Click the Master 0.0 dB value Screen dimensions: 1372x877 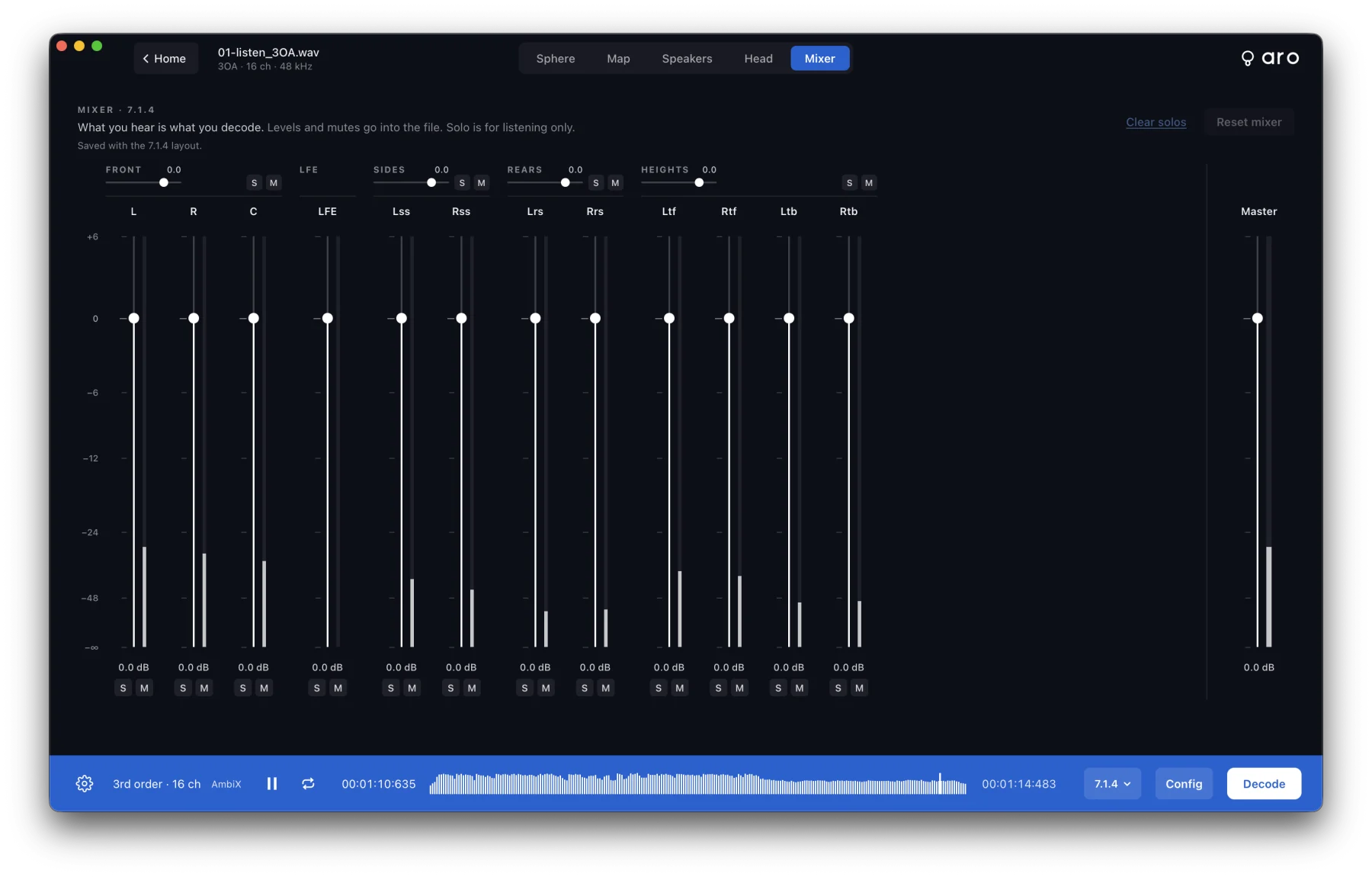[x=1258, y=667]
